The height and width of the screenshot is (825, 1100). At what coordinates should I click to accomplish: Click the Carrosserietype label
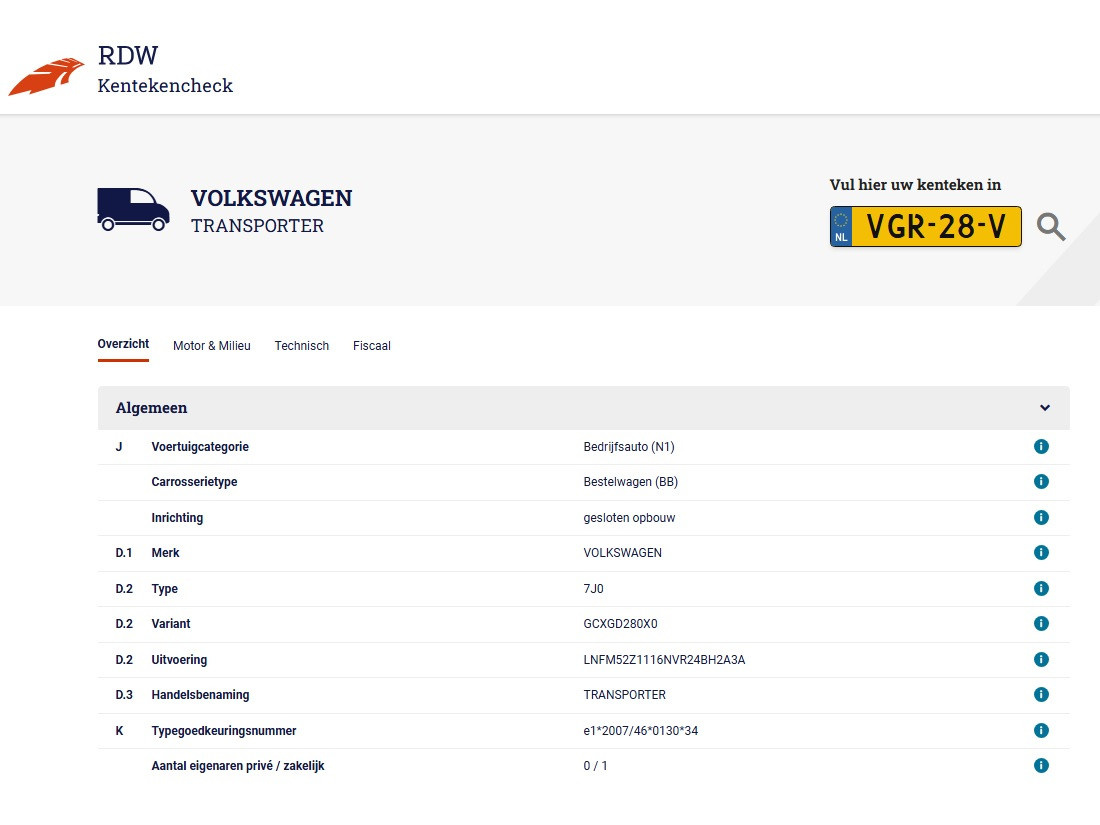(x=194, y=482)
